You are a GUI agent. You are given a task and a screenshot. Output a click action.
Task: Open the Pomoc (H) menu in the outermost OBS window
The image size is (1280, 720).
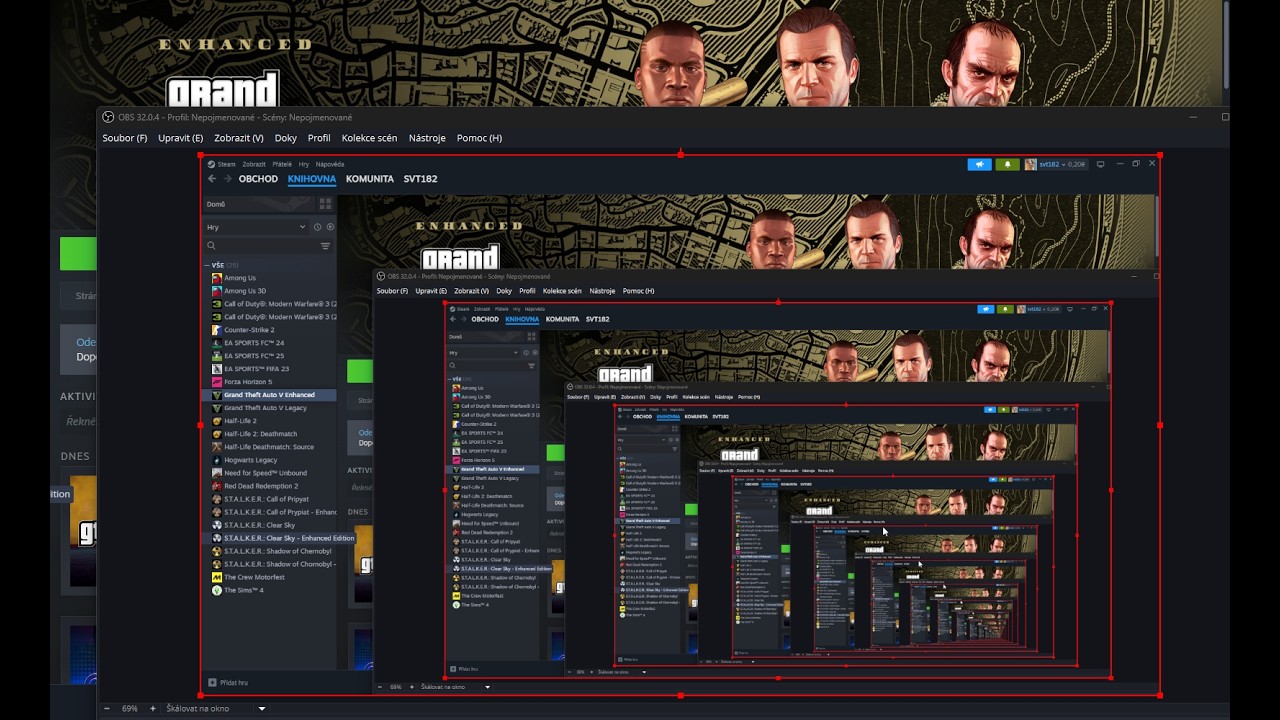(x=479, y=138)
